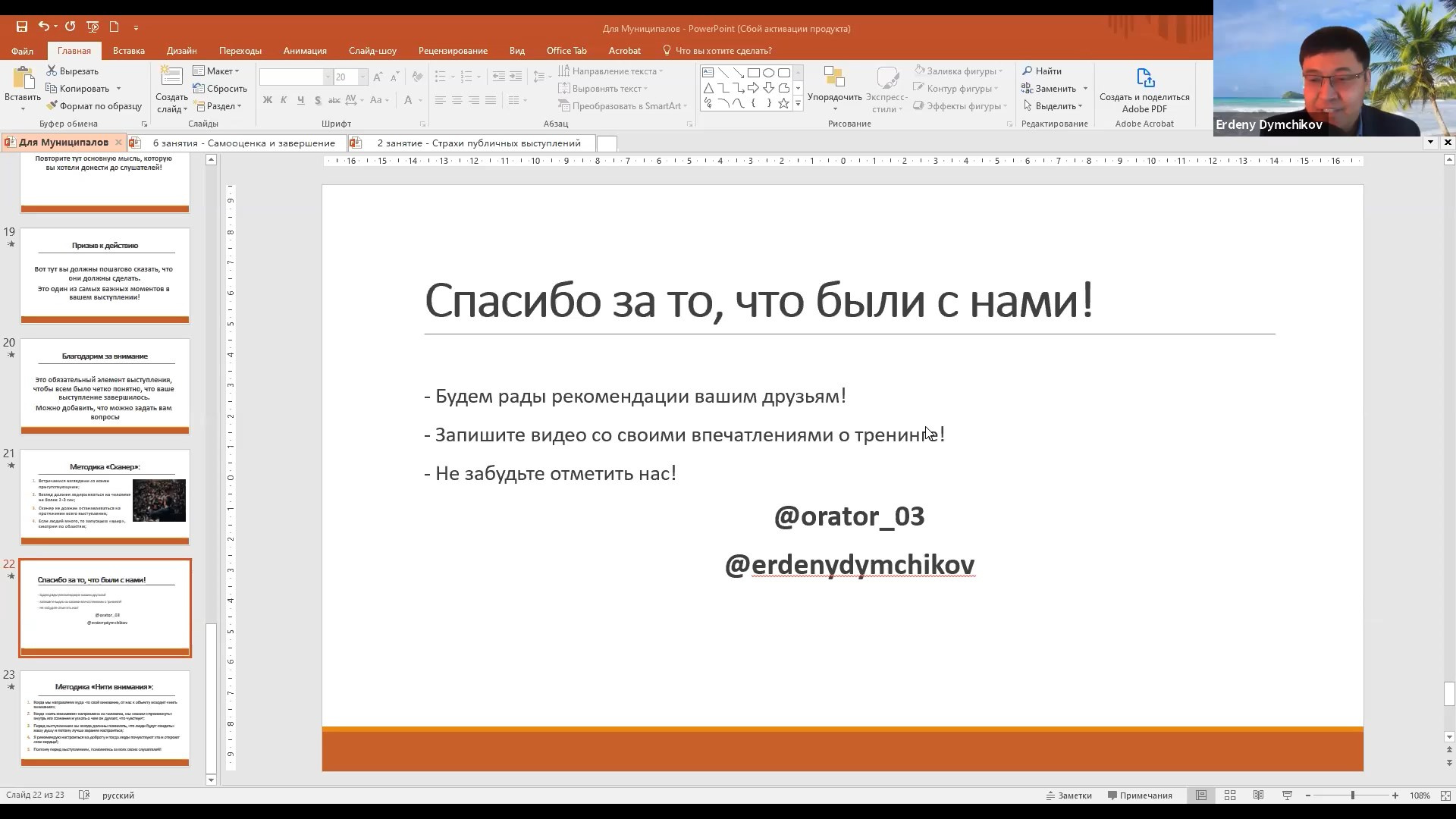Click the Reset slide (Сбросить) icon
The image size is (1456, 819).
click(x=199, y=89)
